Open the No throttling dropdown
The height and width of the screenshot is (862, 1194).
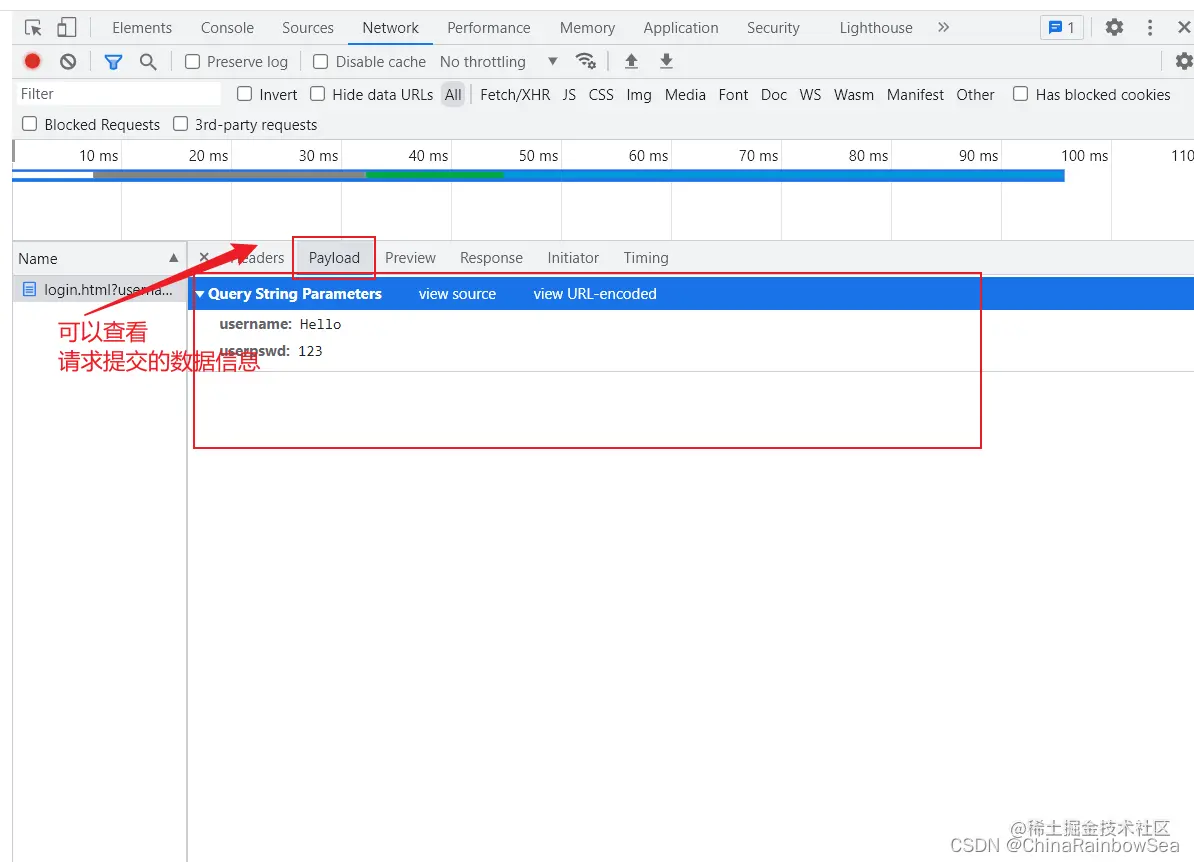(x=499, y=62)
